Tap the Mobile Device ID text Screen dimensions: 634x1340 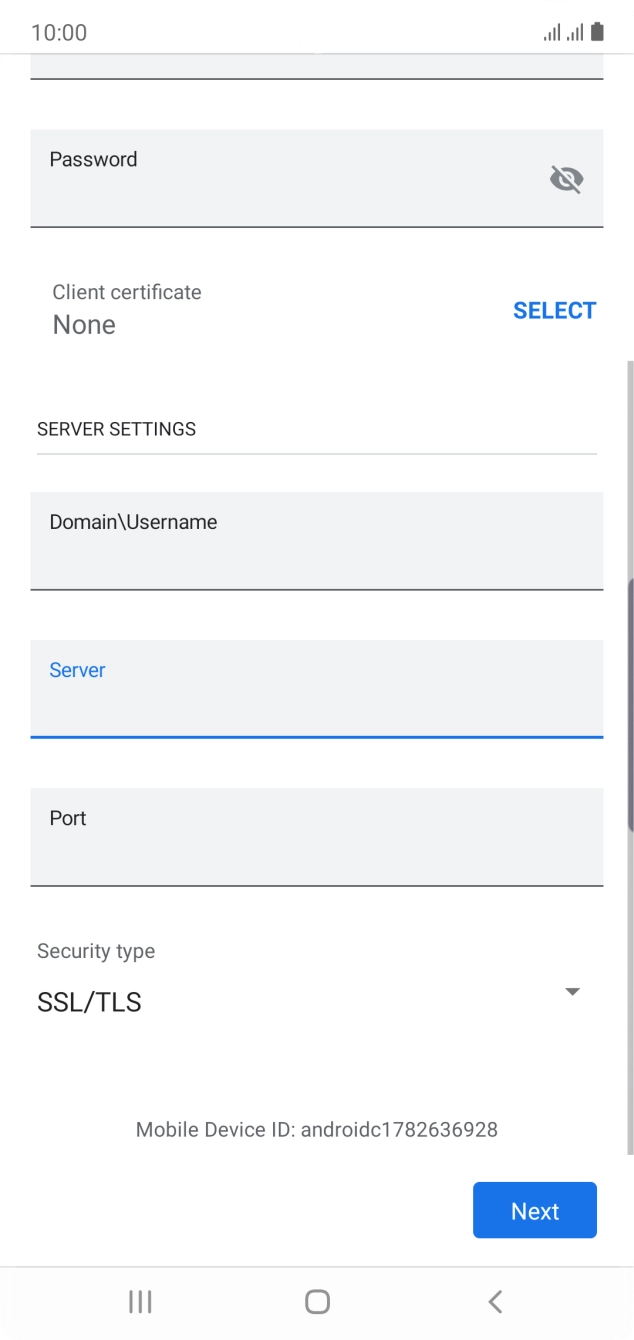[x=317, y=1129]
